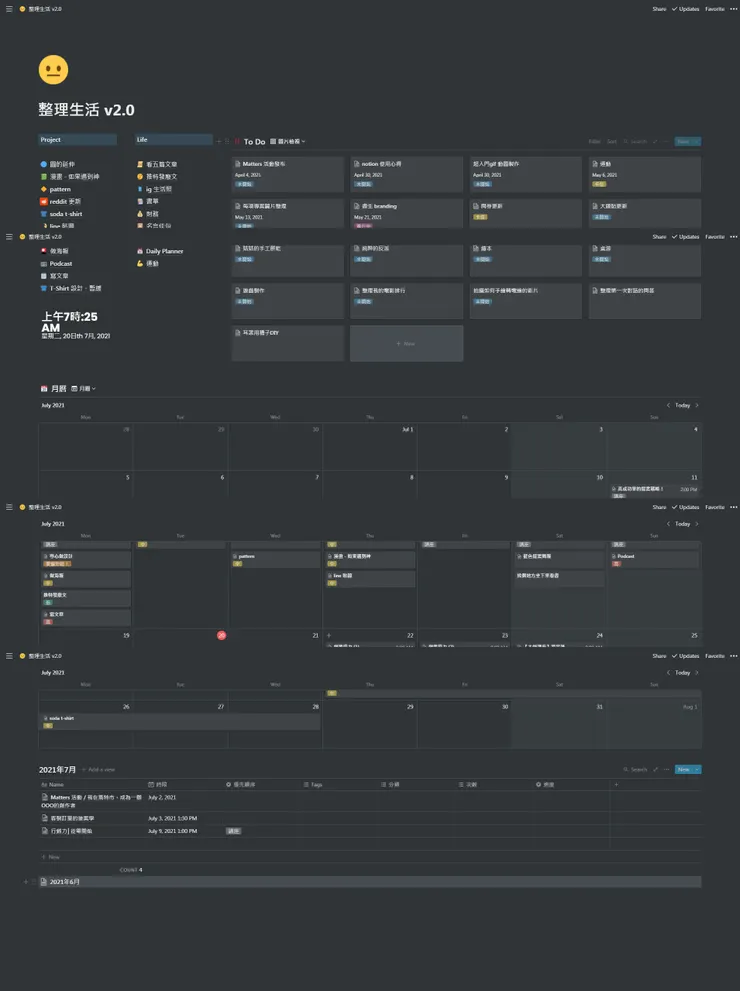
Task: Click the blue circle icon beside 圖的新作
Action: (44, 164)
